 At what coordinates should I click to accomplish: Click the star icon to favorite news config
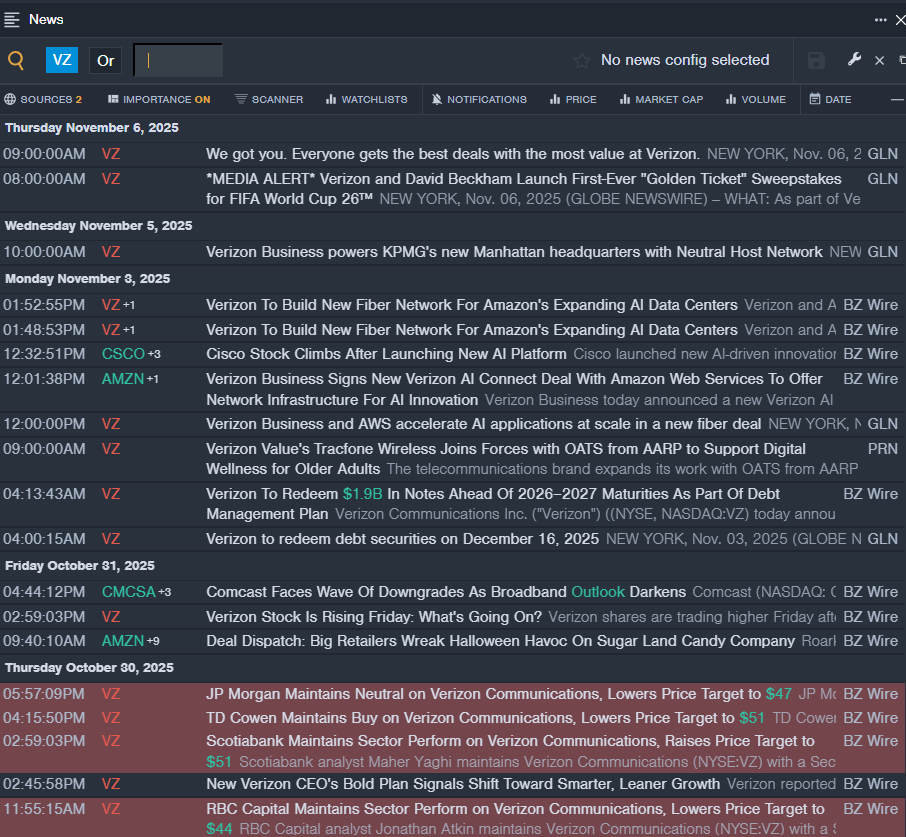(x=582, y=60)
